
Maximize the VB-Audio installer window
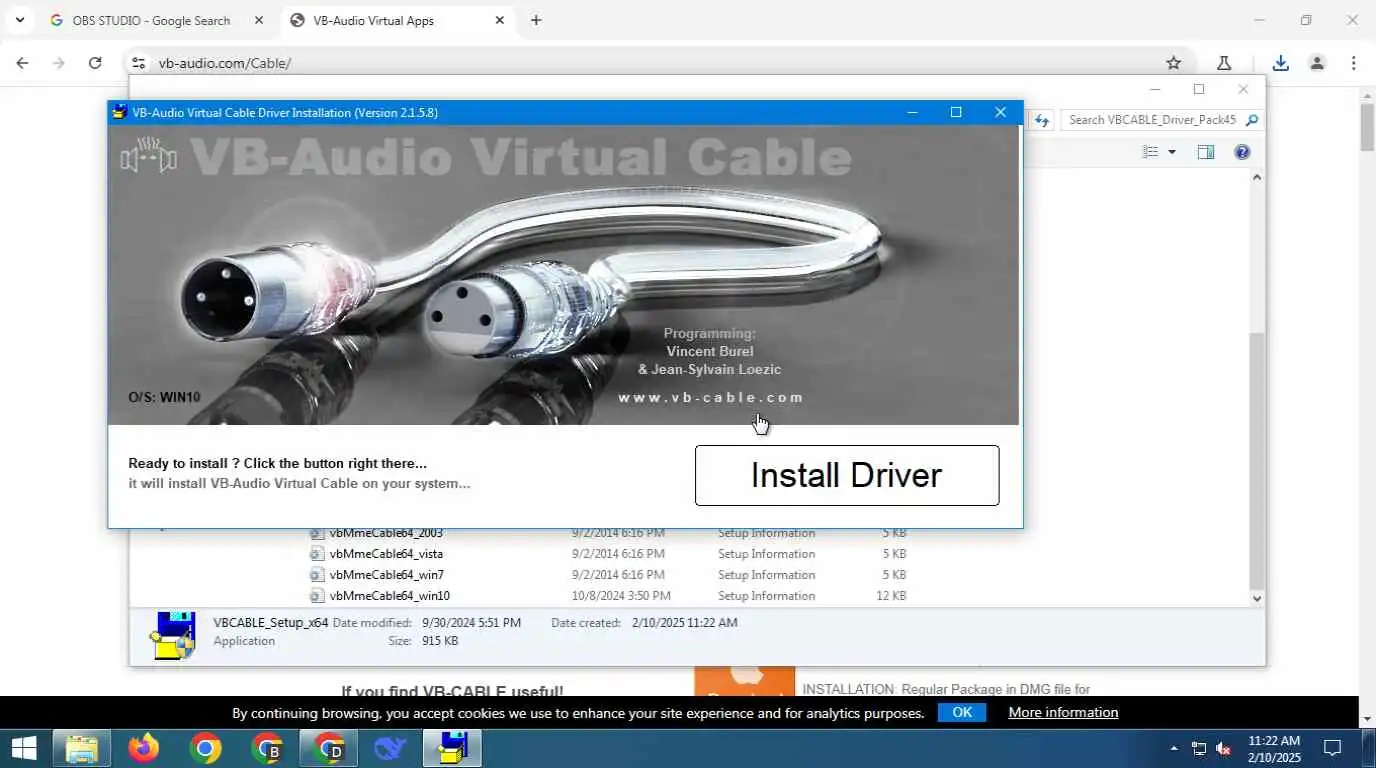(956, 112)
